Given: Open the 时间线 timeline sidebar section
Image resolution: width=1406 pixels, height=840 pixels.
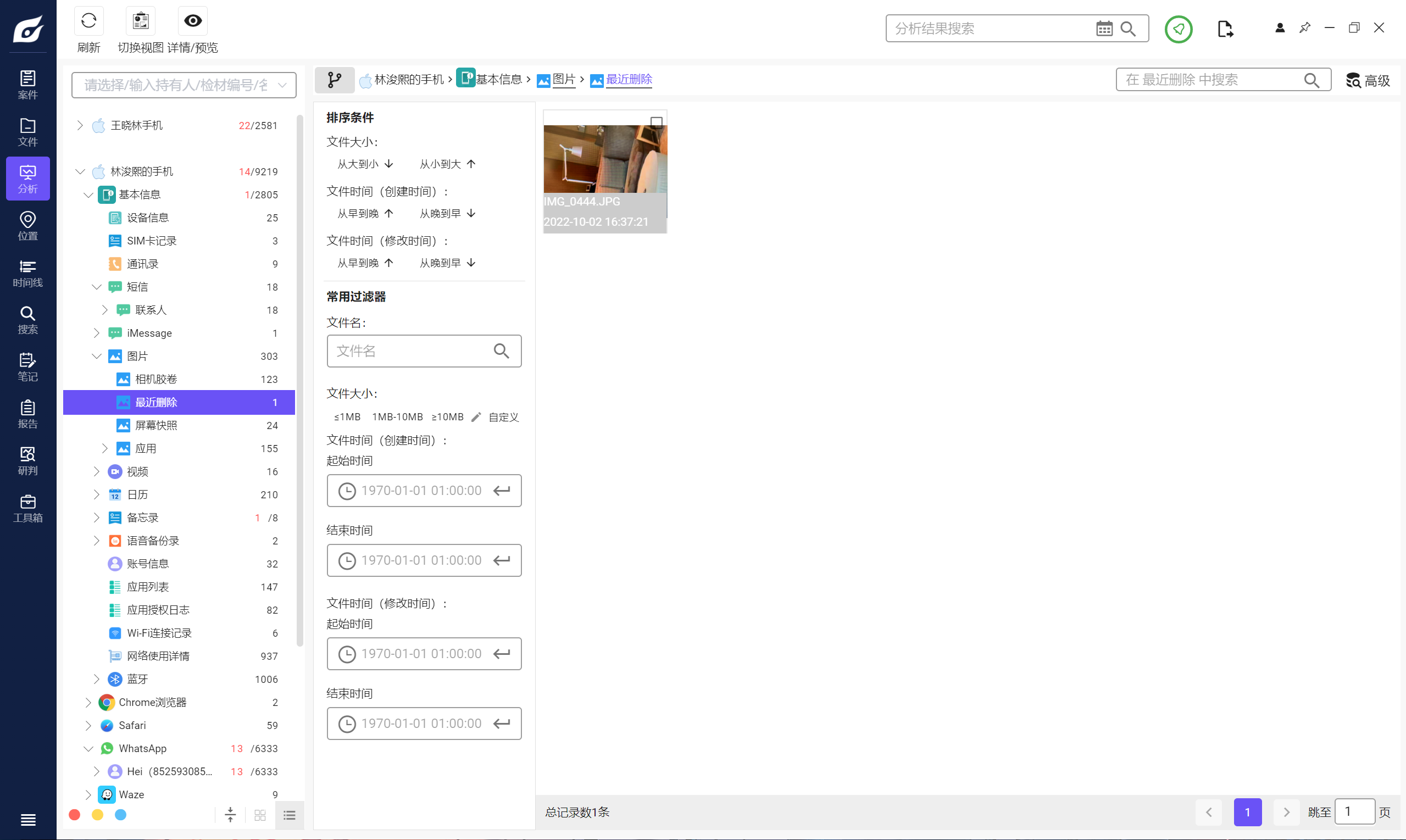Looking at the screenshot, I should (x=27, y=273).
